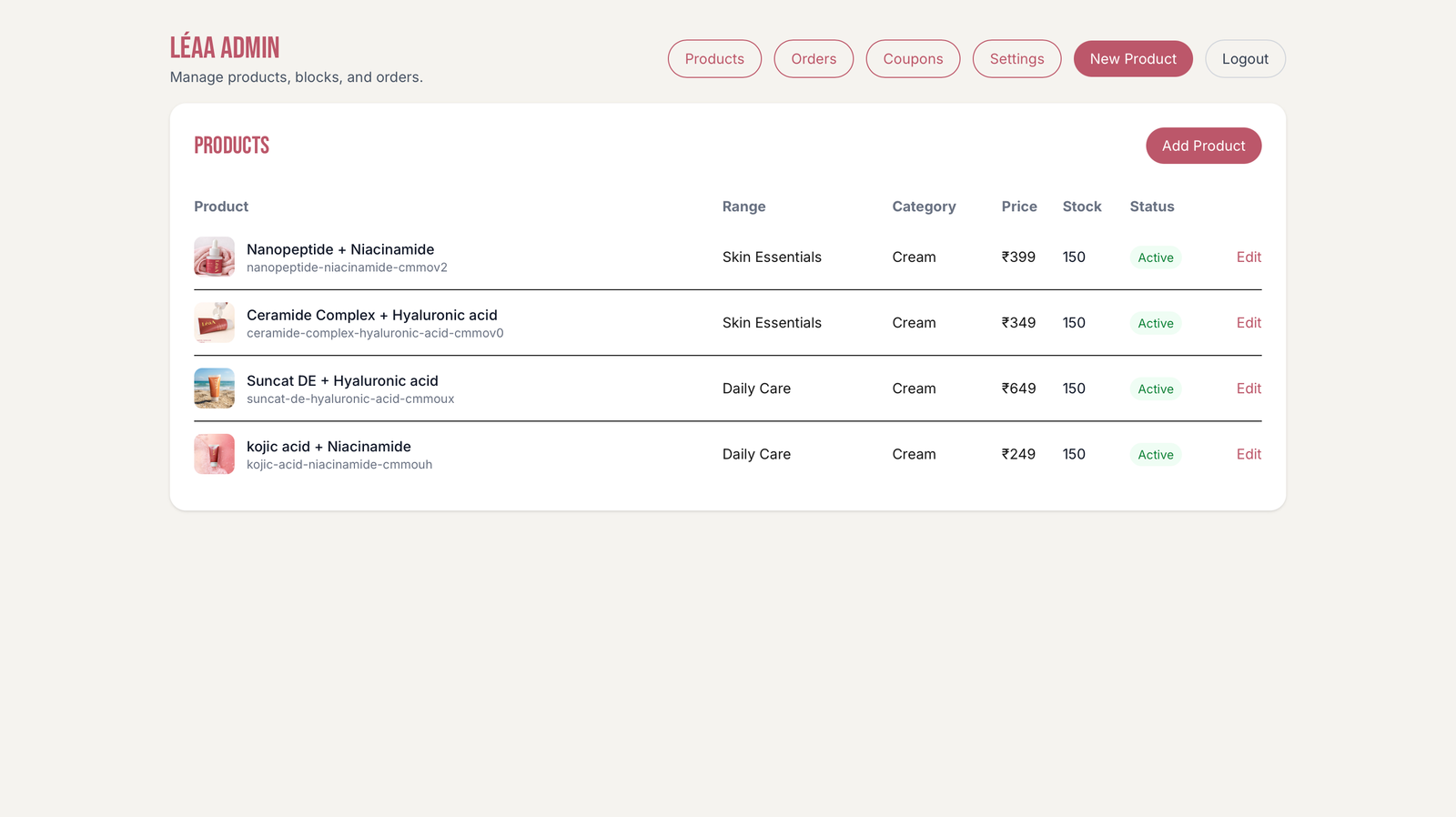Click the Price column header
Image resolution: width=1456 pixels, height=817 pixels.
[1019, 207]
